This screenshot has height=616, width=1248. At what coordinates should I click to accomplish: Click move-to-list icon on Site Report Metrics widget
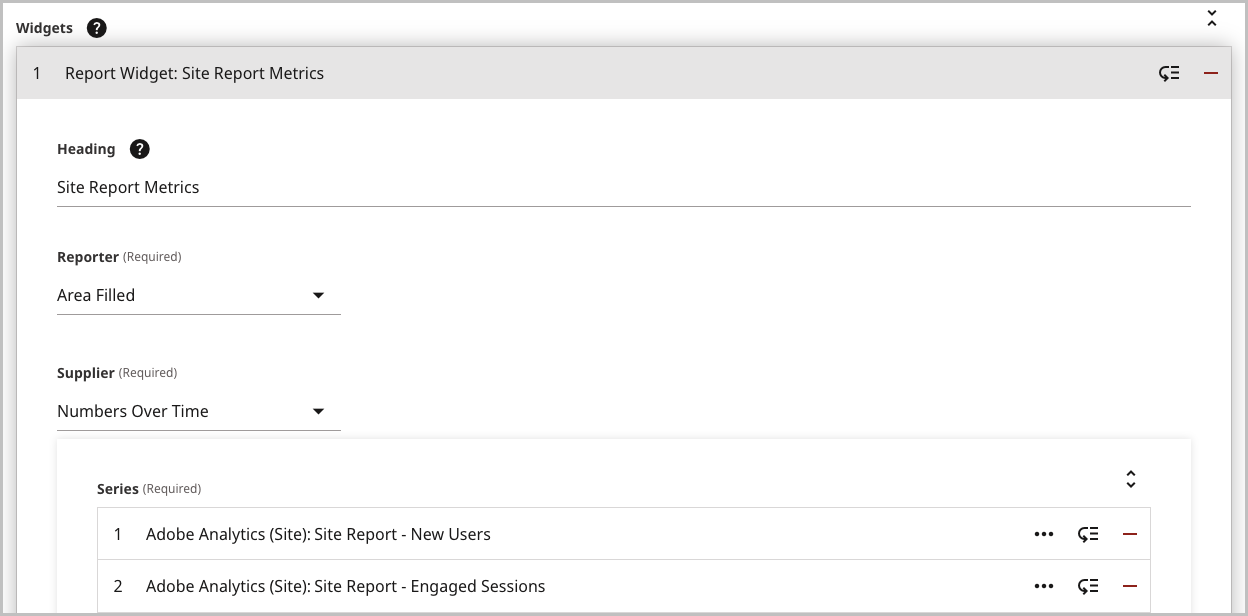point(1168,72)
